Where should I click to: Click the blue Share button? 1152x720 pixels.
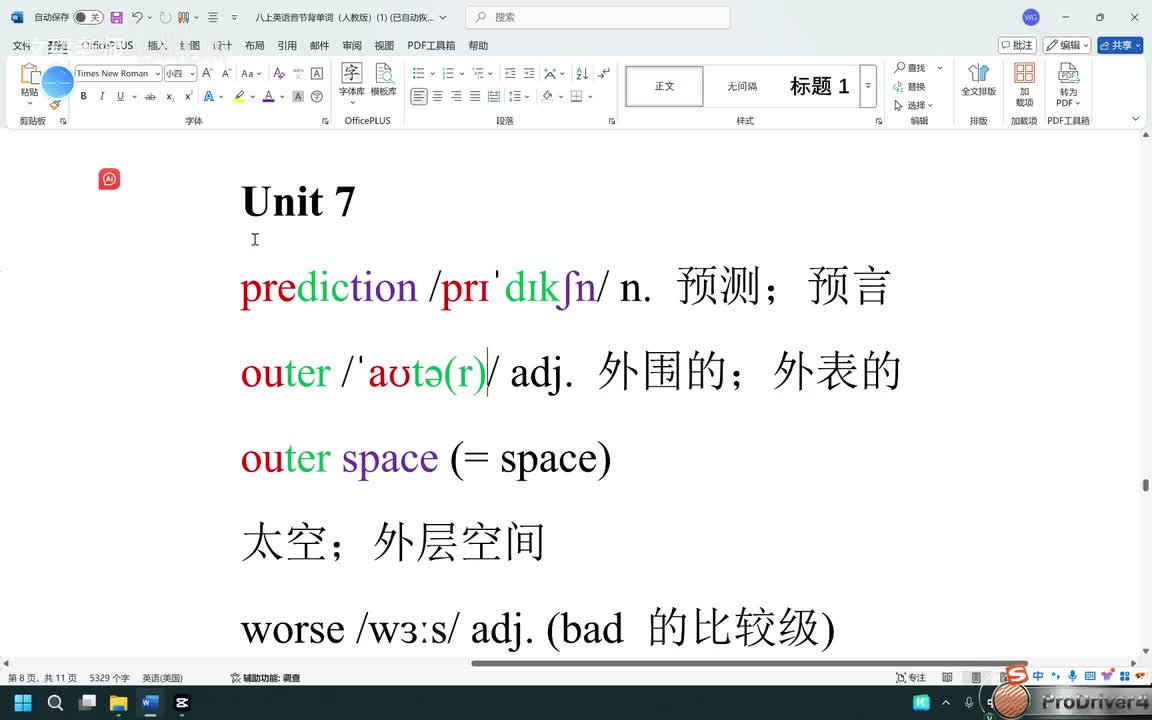click(1120, 46)
